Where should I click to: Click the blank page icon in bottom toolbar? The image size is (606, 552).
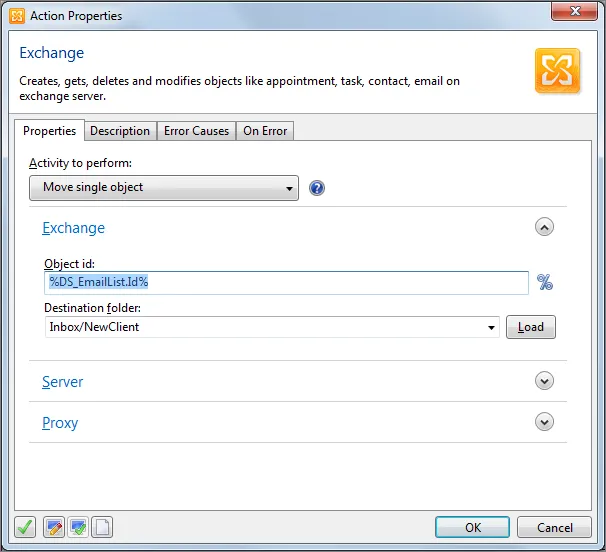(102, 527)
